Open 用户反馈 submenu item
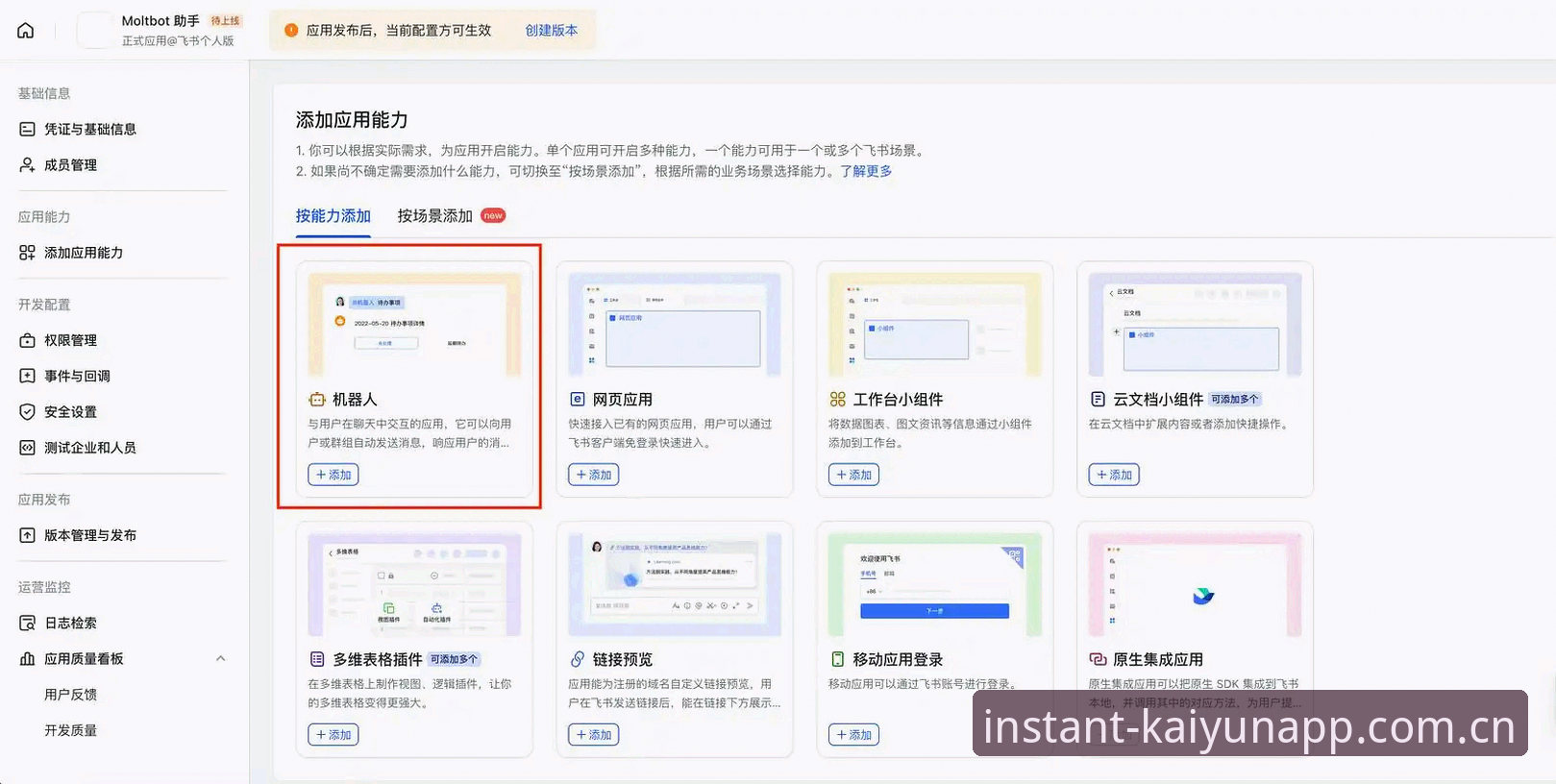 pyautogui.click(x=70, y=695)
